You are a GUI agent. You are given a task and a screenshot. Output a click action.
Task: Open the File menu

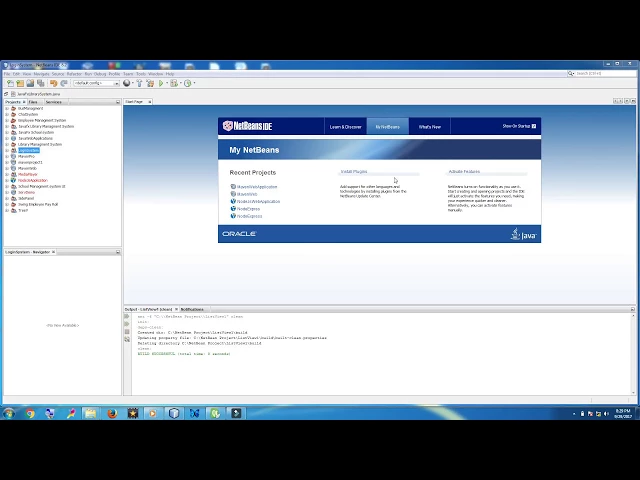pos(7,74)
